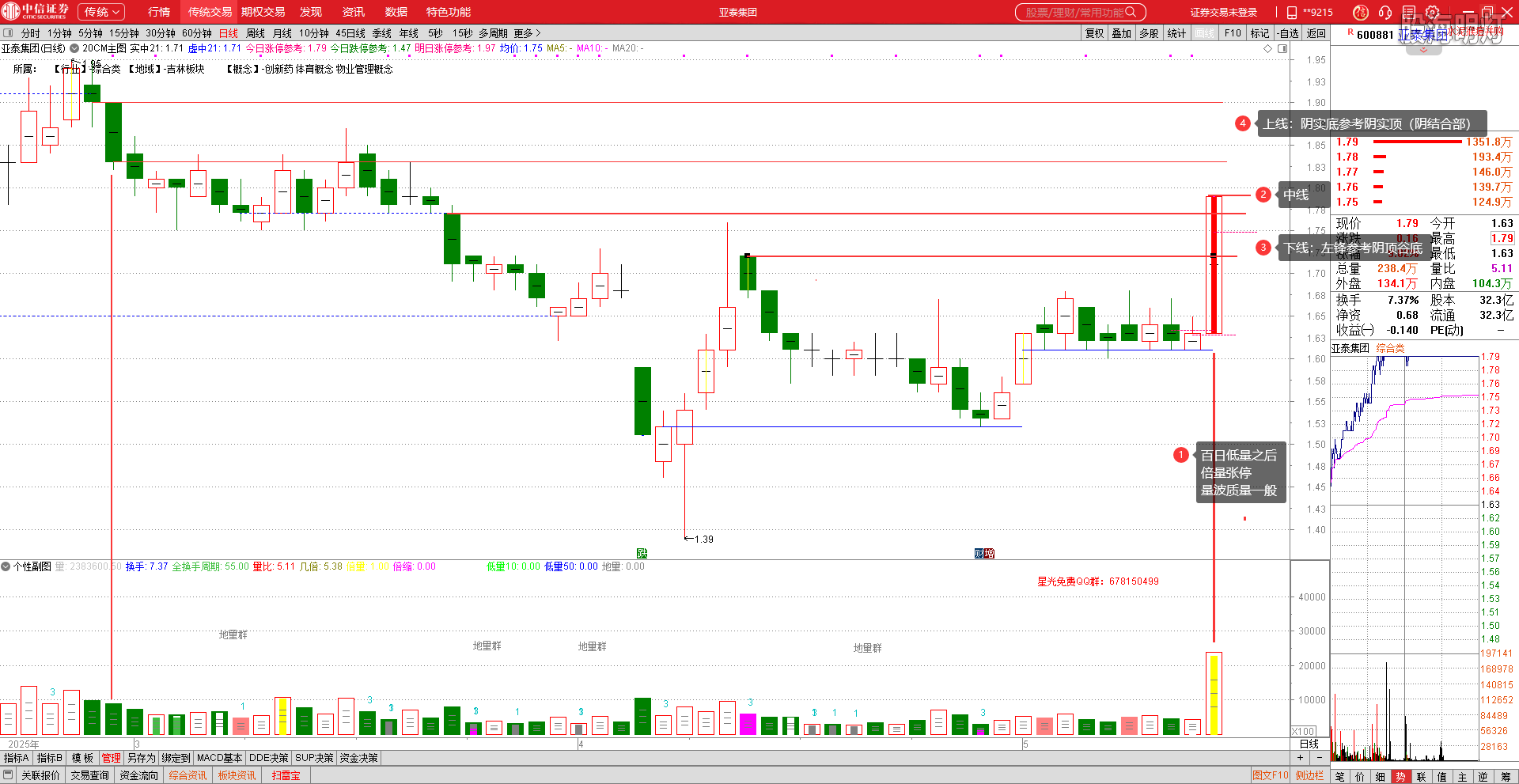Toggle the 画线 drawing tool

1205,33
